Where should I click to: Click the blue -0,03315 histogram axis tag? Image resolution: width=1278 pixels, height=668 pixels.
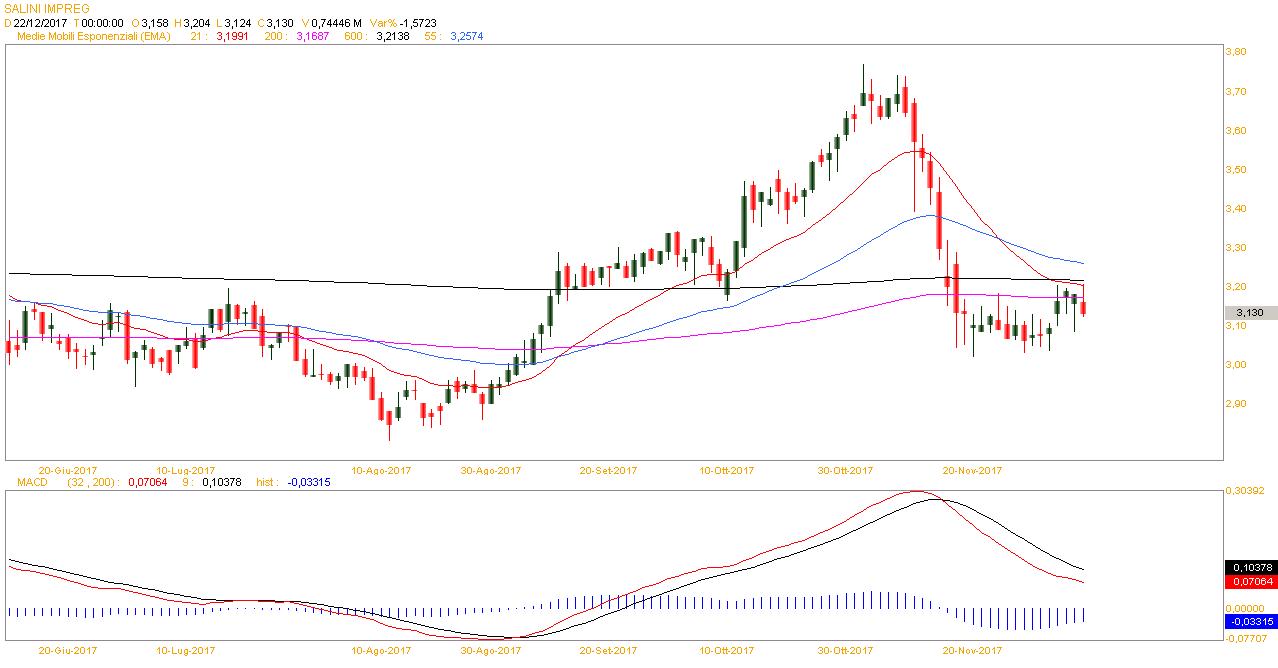click(x=1250, y=622)
